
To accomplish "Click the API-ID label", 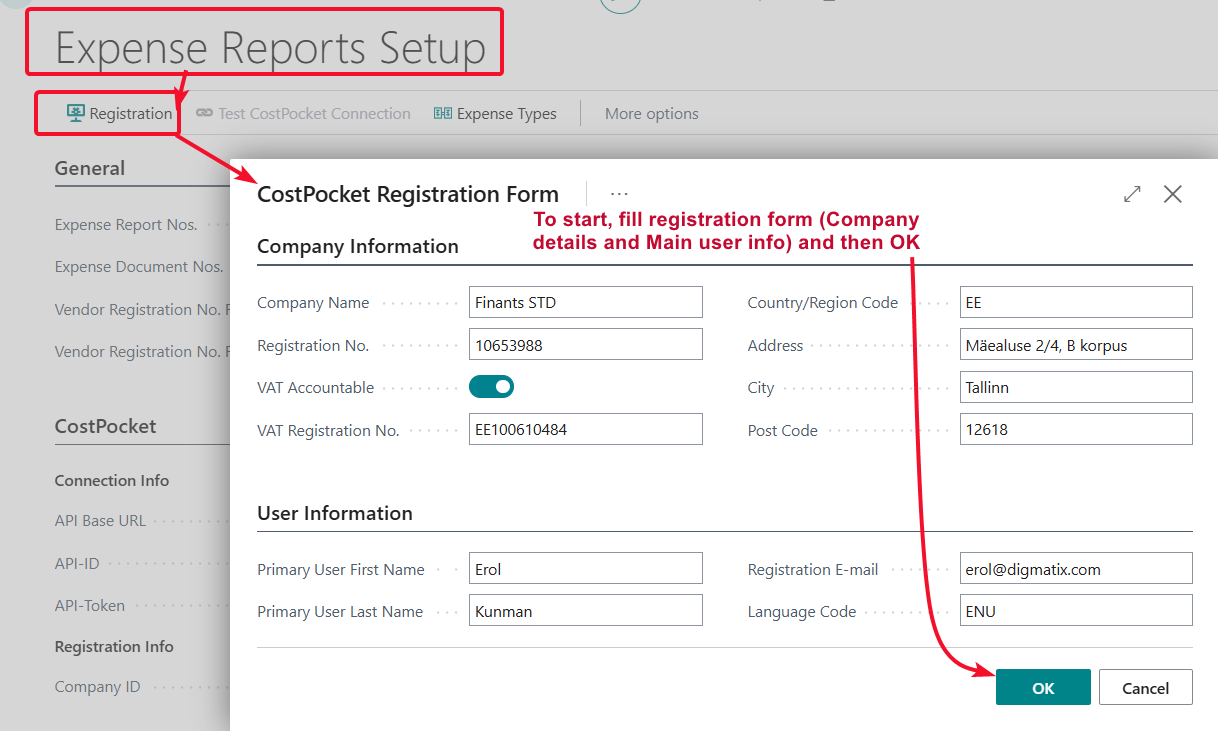I will [x=77, y=563].
